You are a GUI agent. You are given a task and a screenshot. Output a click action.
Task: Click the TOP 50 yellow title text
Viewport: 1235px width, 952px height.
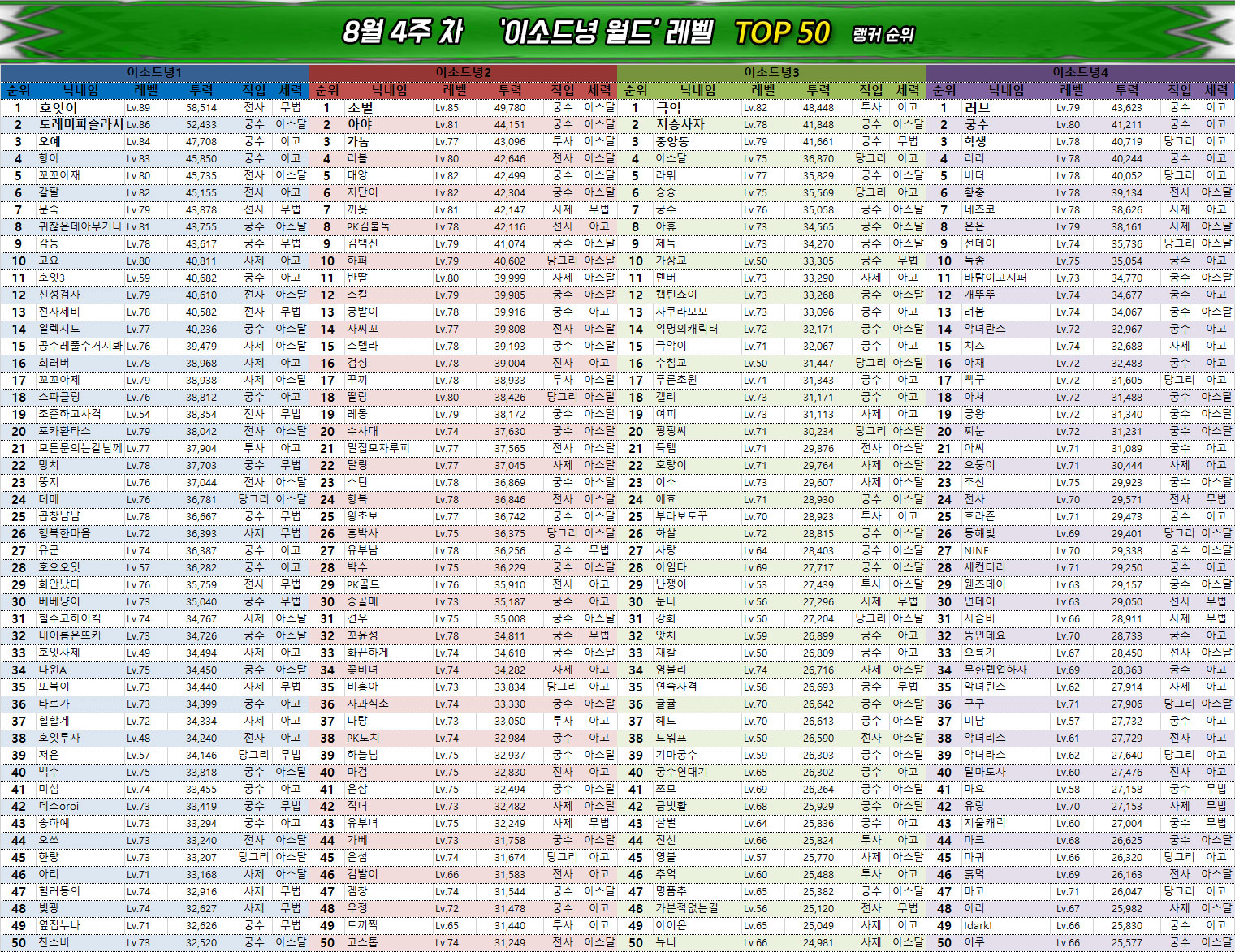pyautogui.click(x=782, y=32)
